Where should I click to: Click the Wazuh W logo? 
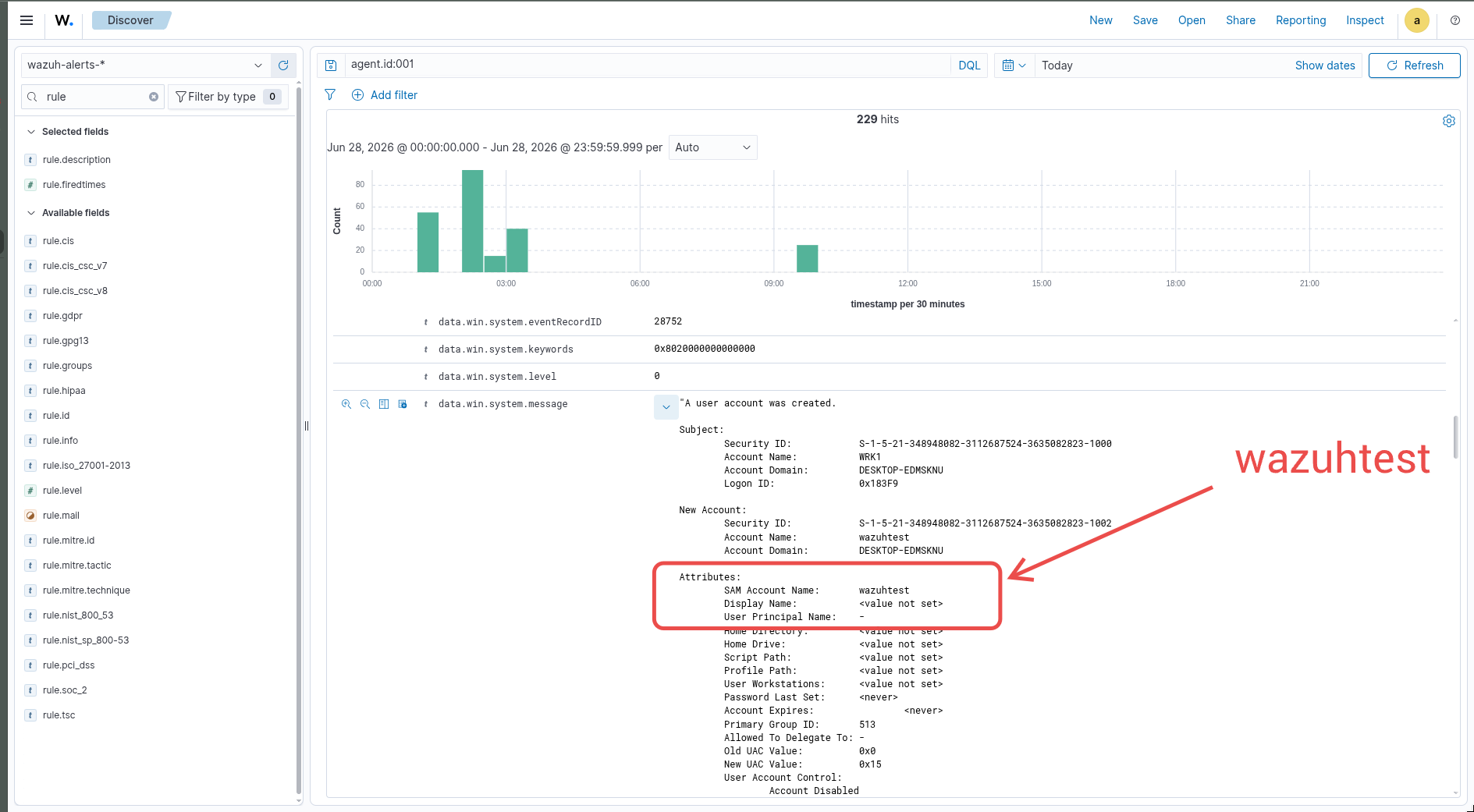[x=64, y=20]
